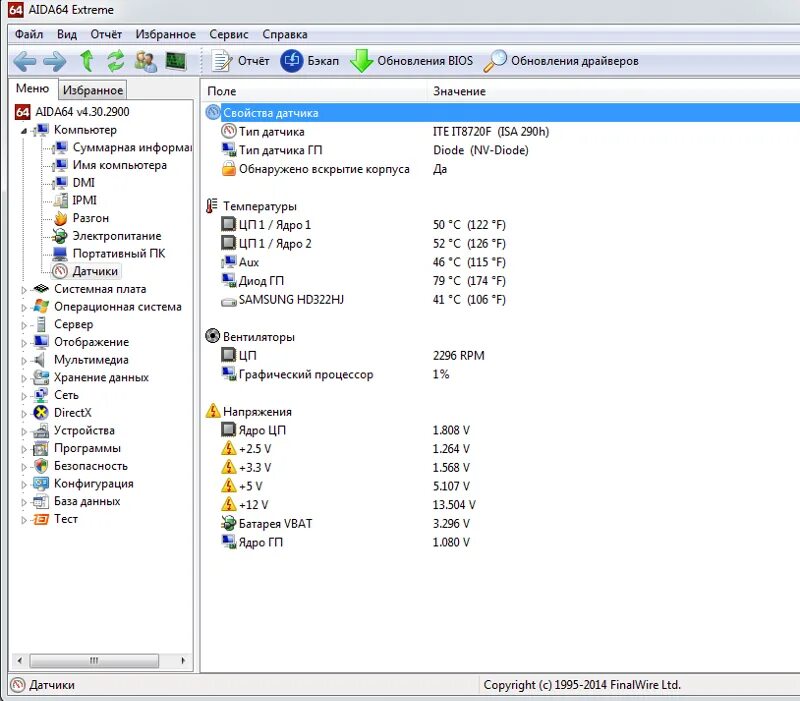Screen dimensions: 800x701
Task: Click the Back navigation arrow icon
Action: (x=24, y=61)
